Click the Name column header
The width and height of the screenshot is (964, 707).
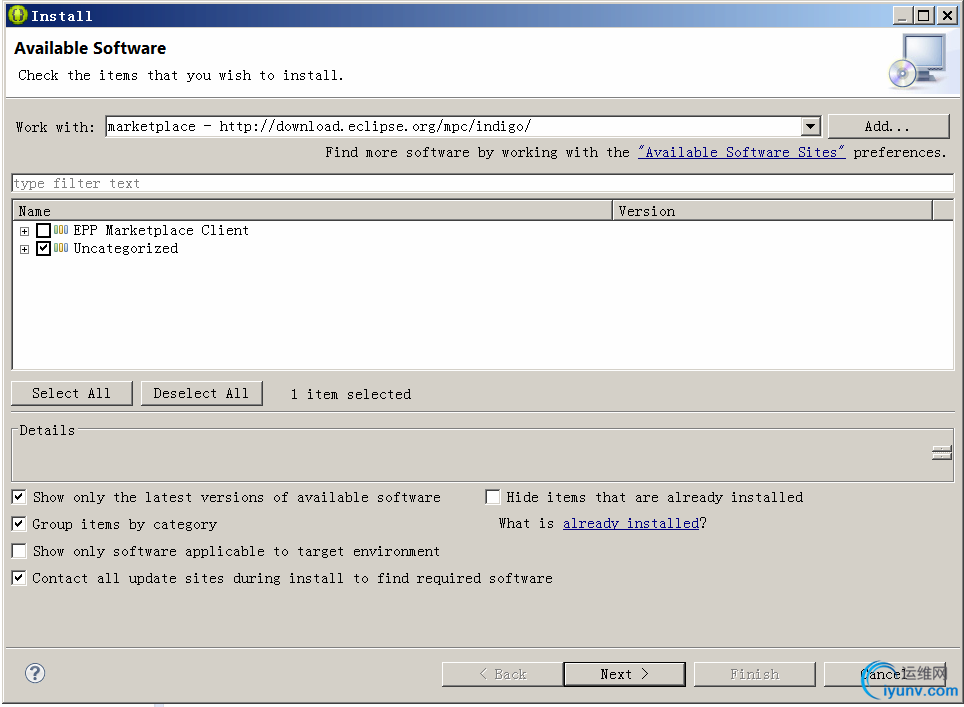point(312,211)
